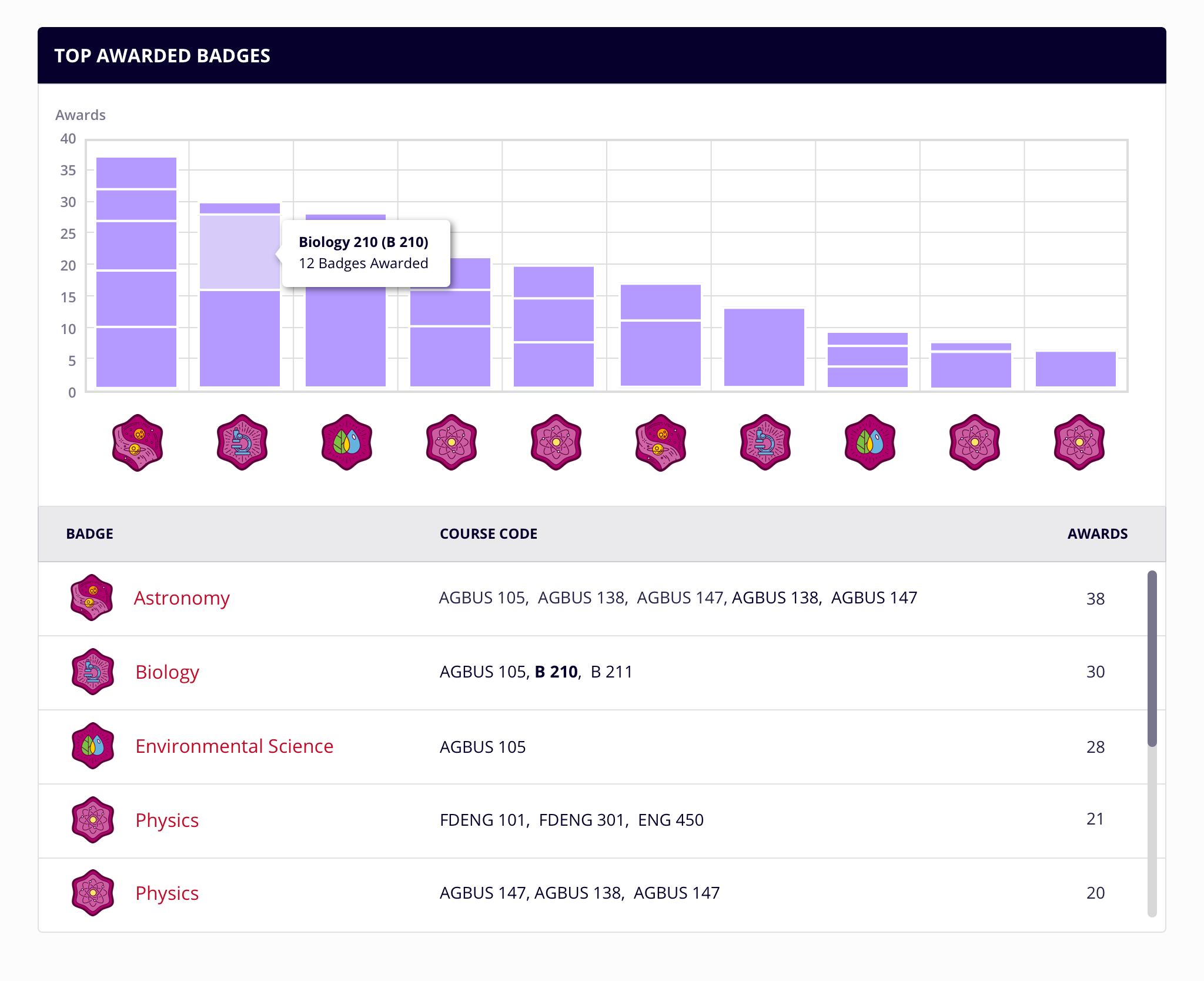Click the bold B 210 course code

coord(556,672)
